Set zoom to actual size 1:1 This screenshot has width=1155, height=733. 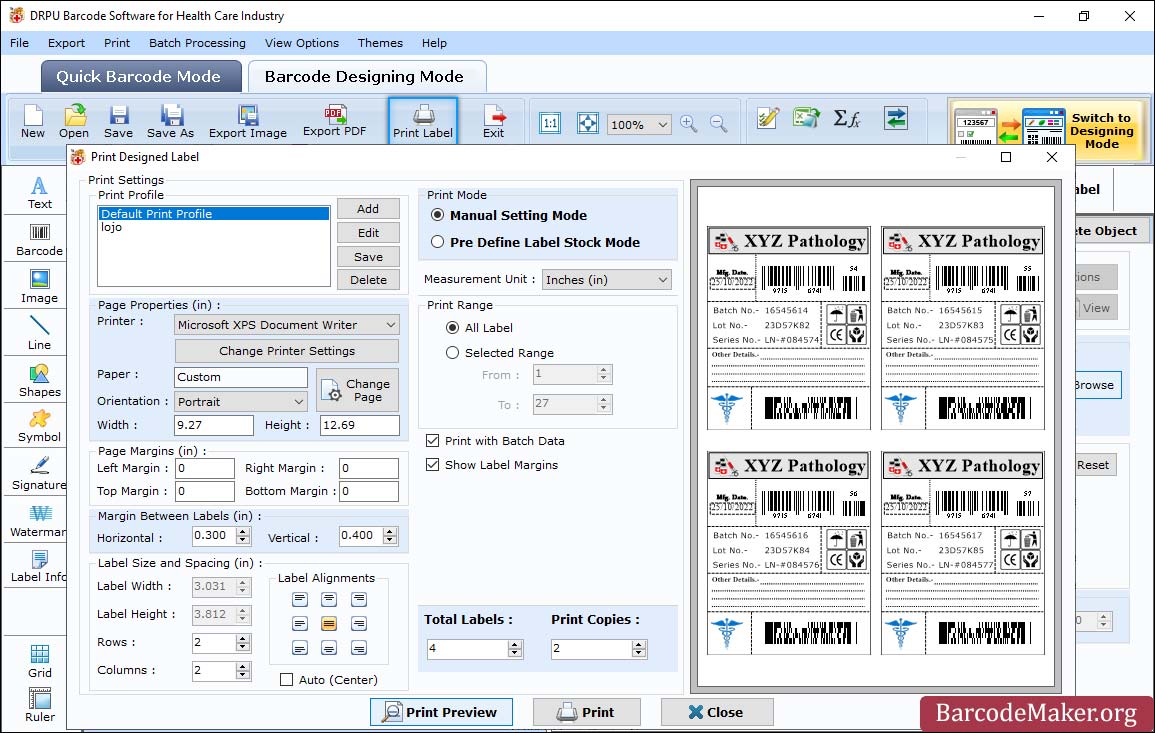550,123
